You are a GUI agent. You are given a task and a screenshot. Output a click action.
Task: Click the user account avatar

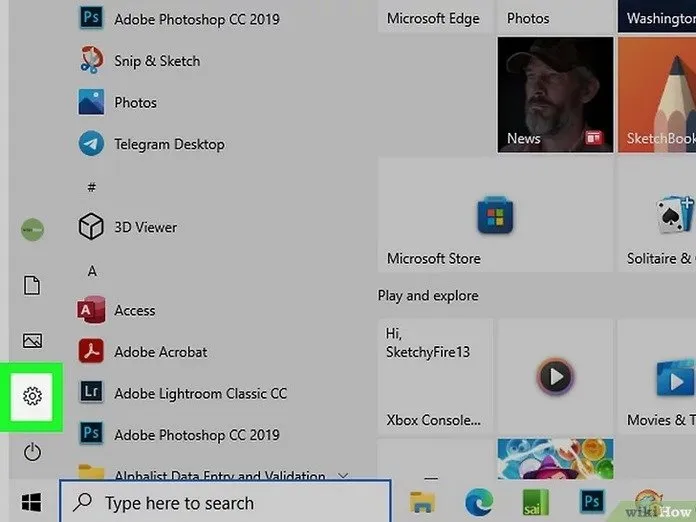pos(32,230)
